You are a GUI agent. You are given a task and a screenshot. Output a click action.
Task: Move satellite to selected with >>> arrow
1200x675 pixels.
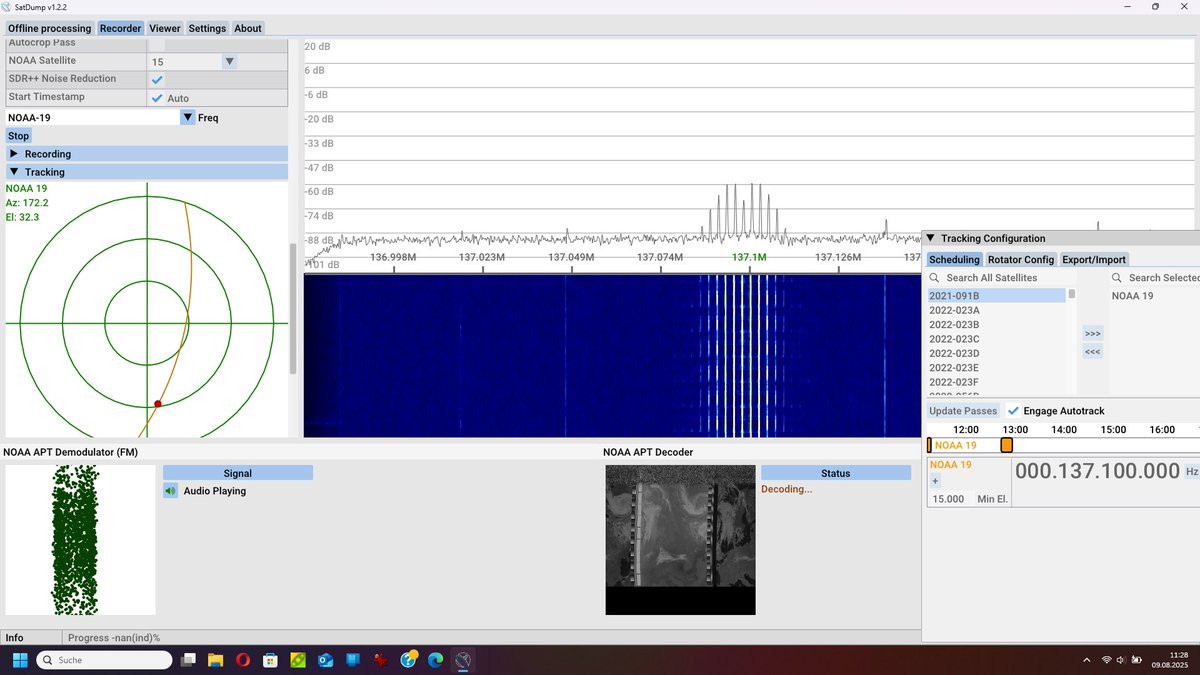(x=1092, y=333)
